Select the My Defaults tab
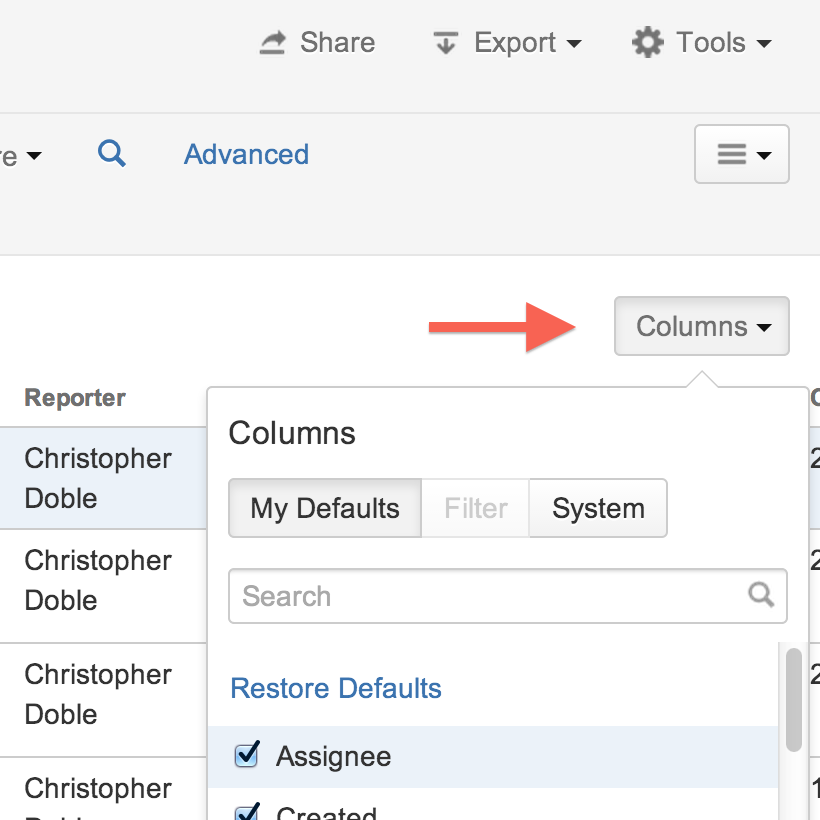820x820 pixels. (x=325, y=508)
